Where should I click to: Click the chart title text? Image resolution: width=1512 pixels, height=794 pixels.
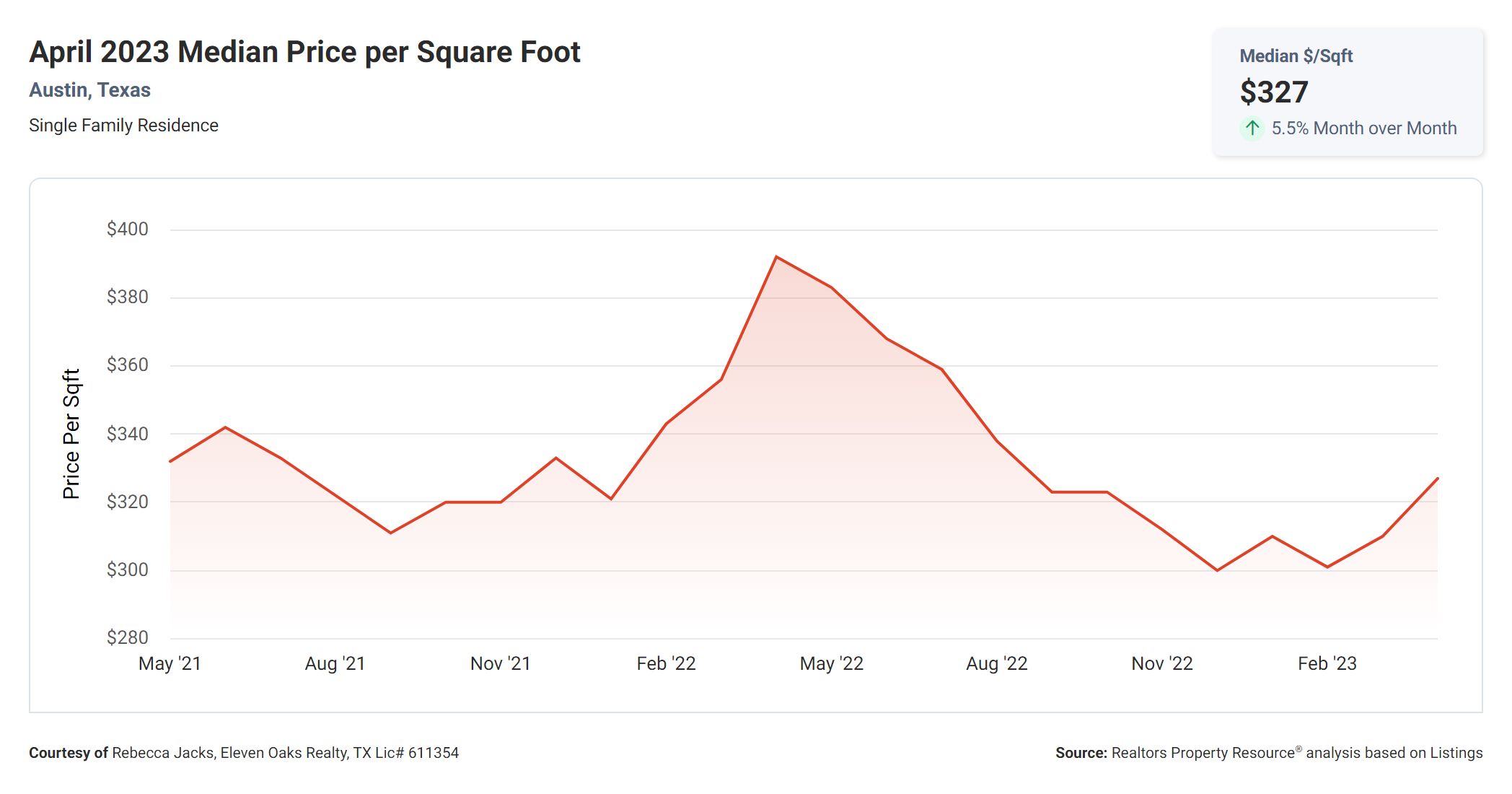pyautogui.click(x=304, y=52)
